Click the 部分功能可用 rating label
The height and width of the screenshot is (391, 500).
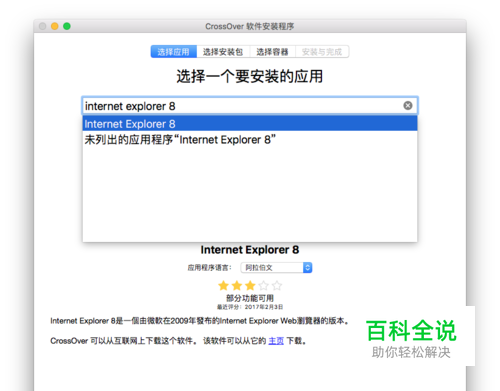tap(250, 298)
